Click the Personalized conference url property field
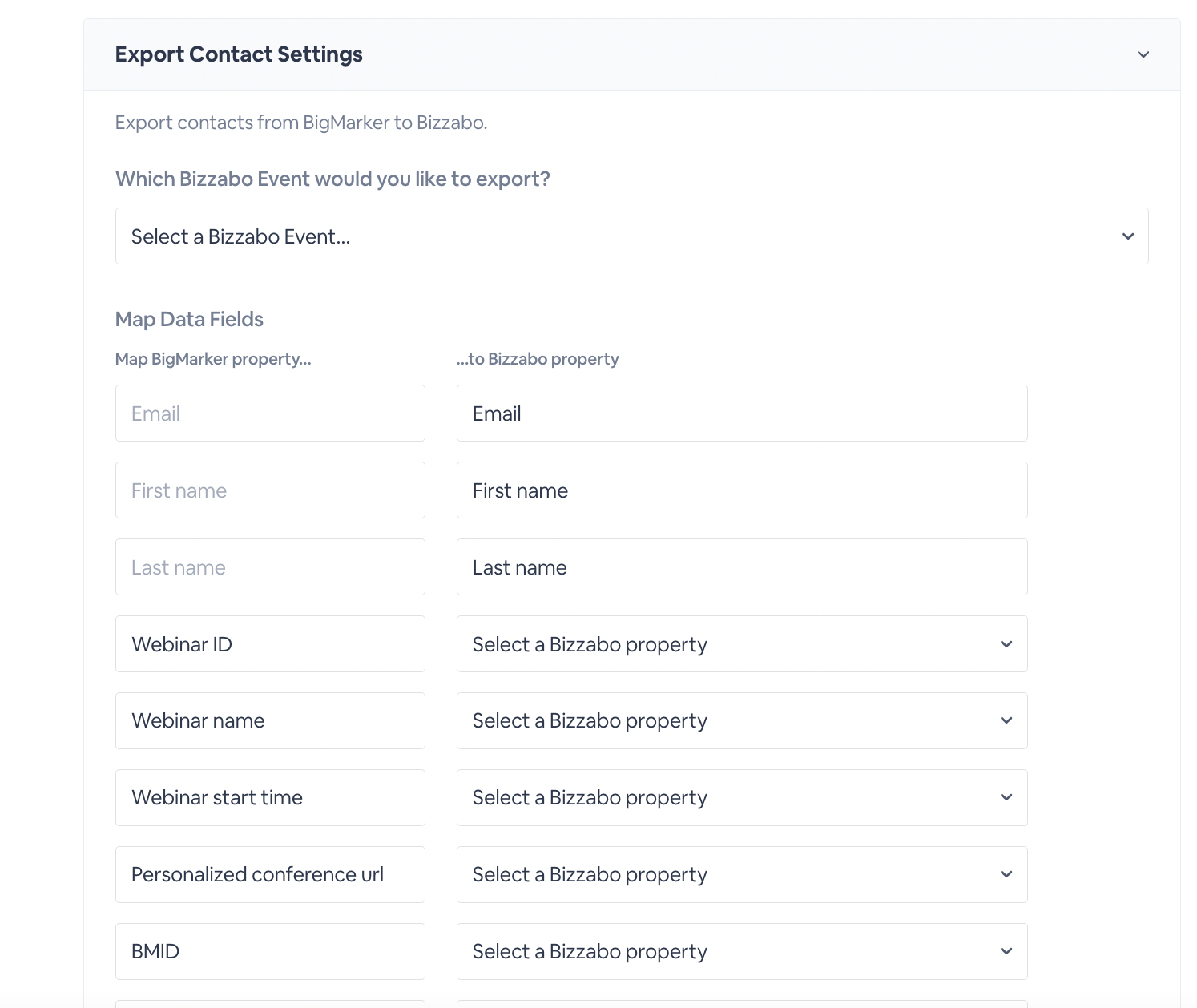The height and width of the screenshot is (1008, 1197). 270,875
